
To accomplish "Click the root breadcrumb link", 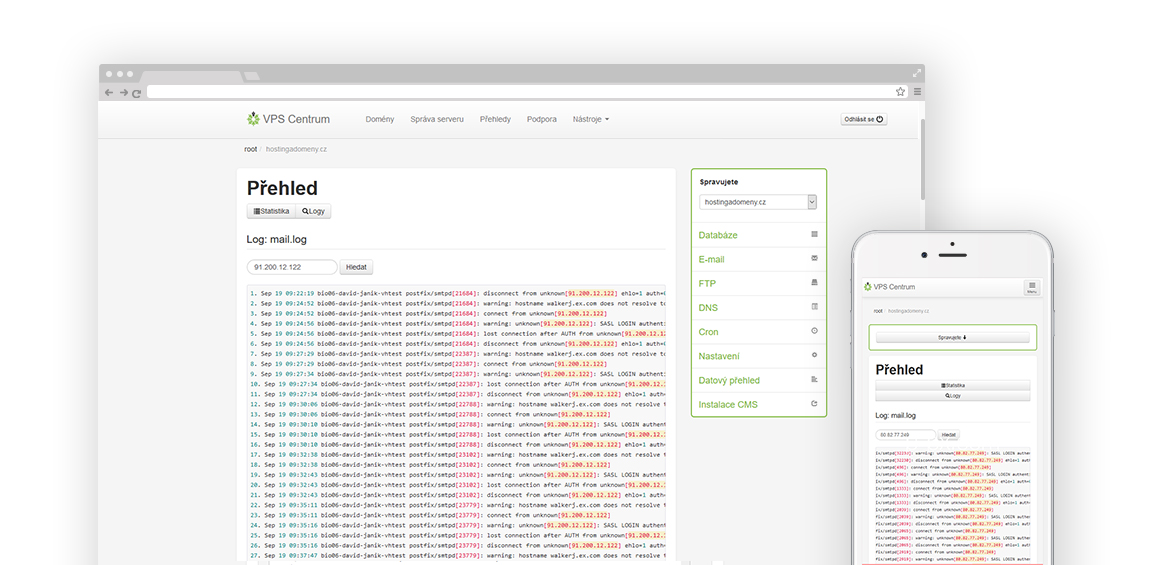I will pos(250,149).
